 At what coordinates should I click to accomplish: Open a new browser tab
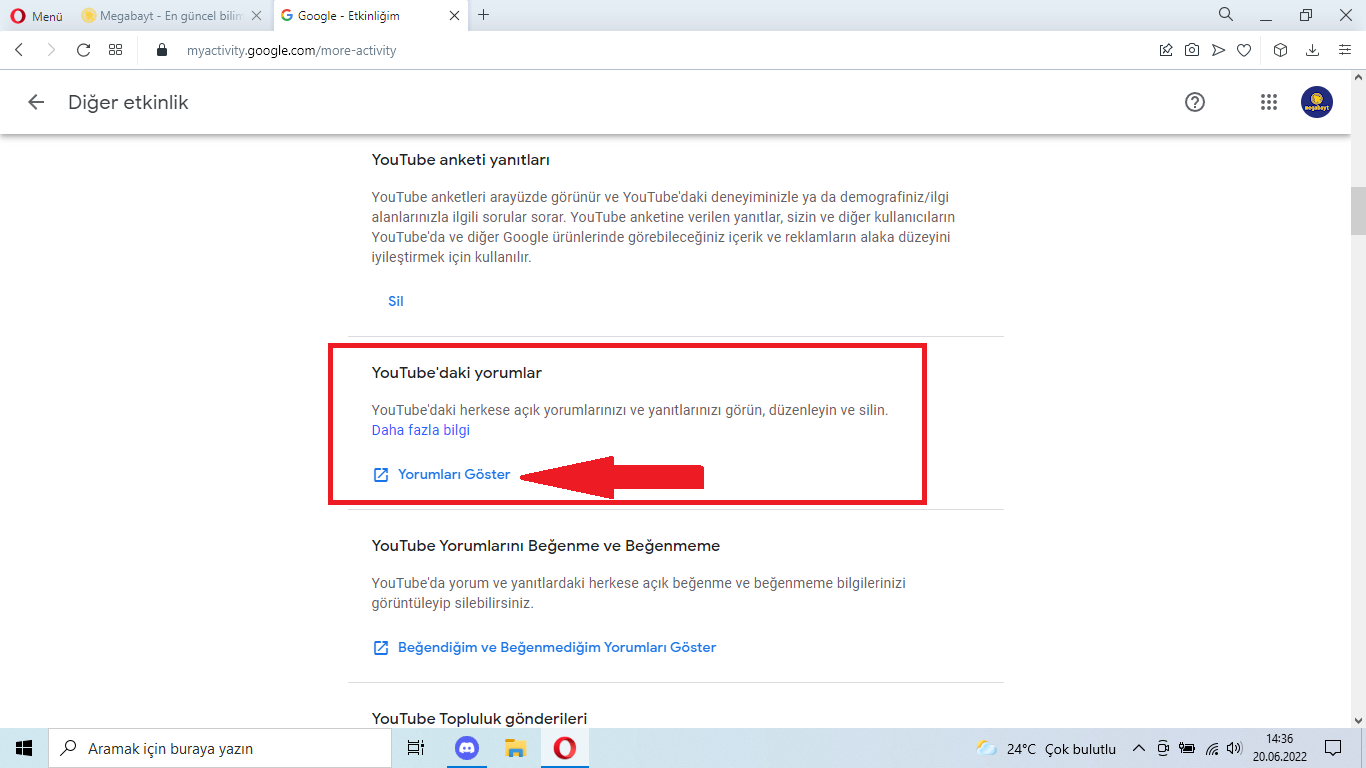(x=484, y=15)
